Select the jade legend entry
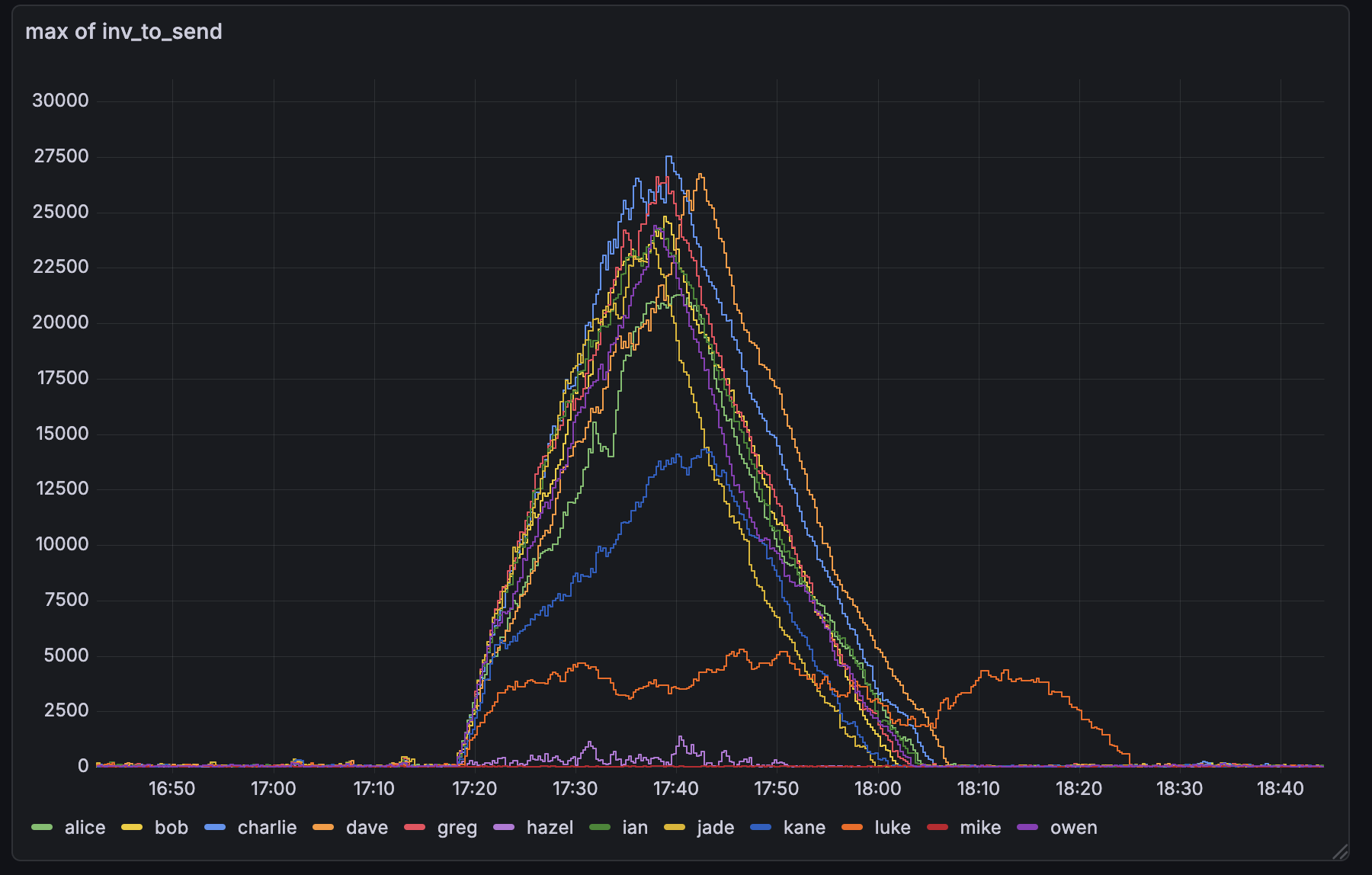The height and width of the screenshot is (875, 1372). click(715, 828)
